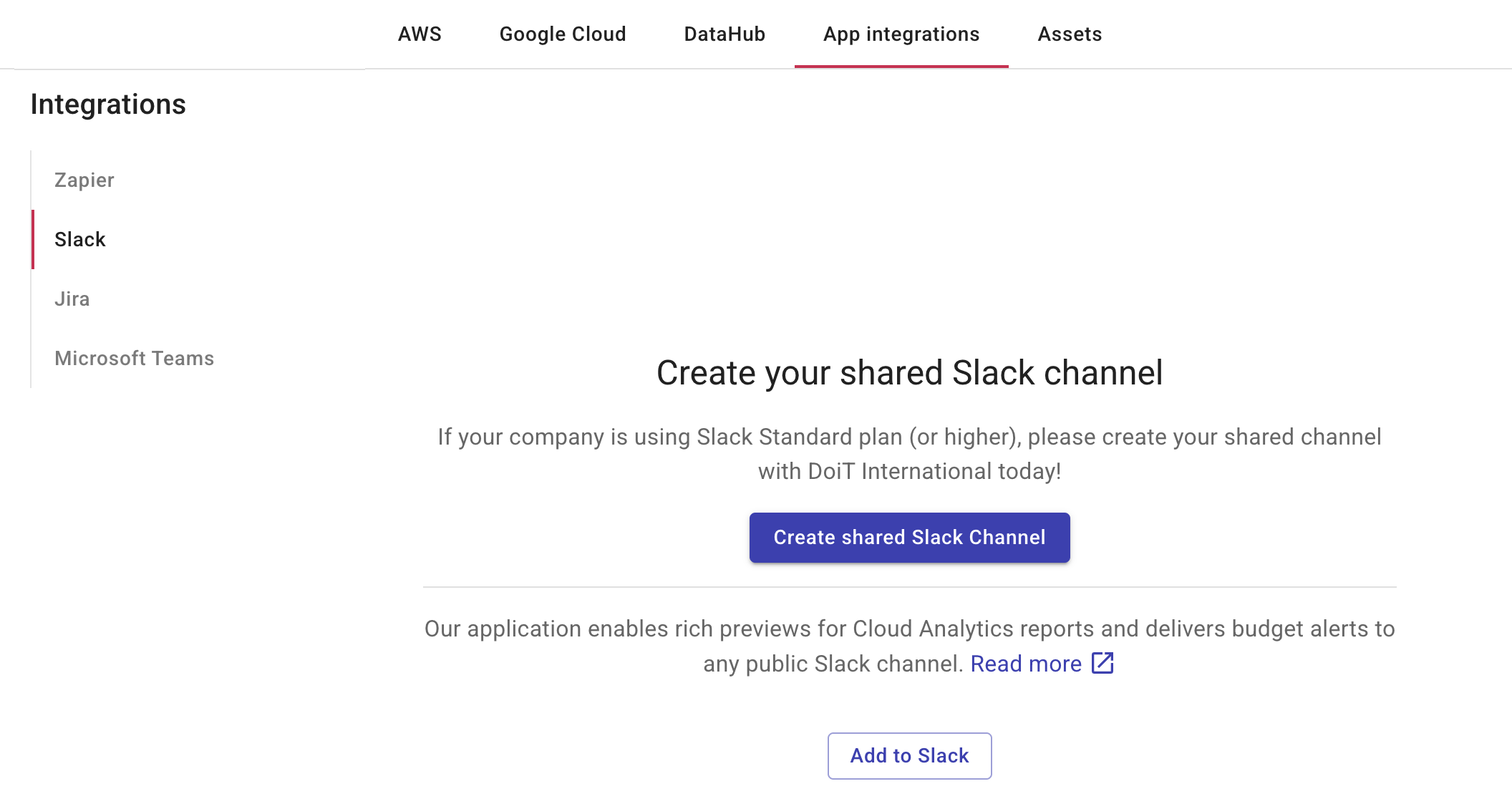Start creating a shared DoiT Slack channel

(909, 537)
